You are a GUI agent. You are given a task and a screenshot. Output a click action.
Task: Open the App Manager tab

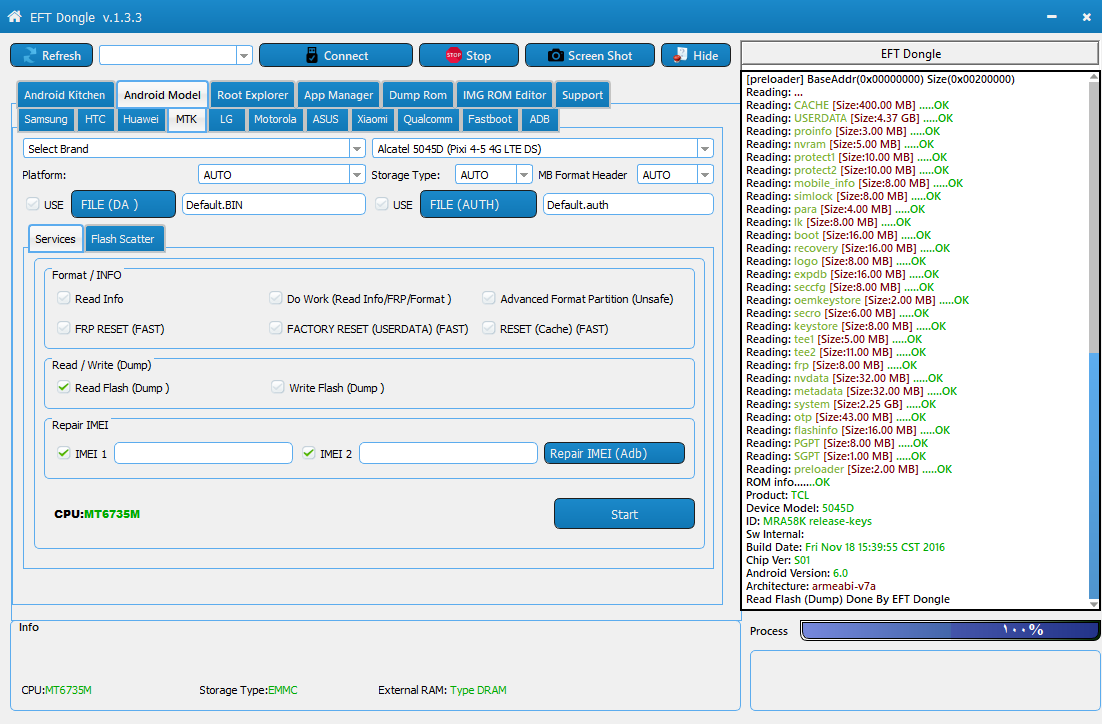tap(338, 95)
